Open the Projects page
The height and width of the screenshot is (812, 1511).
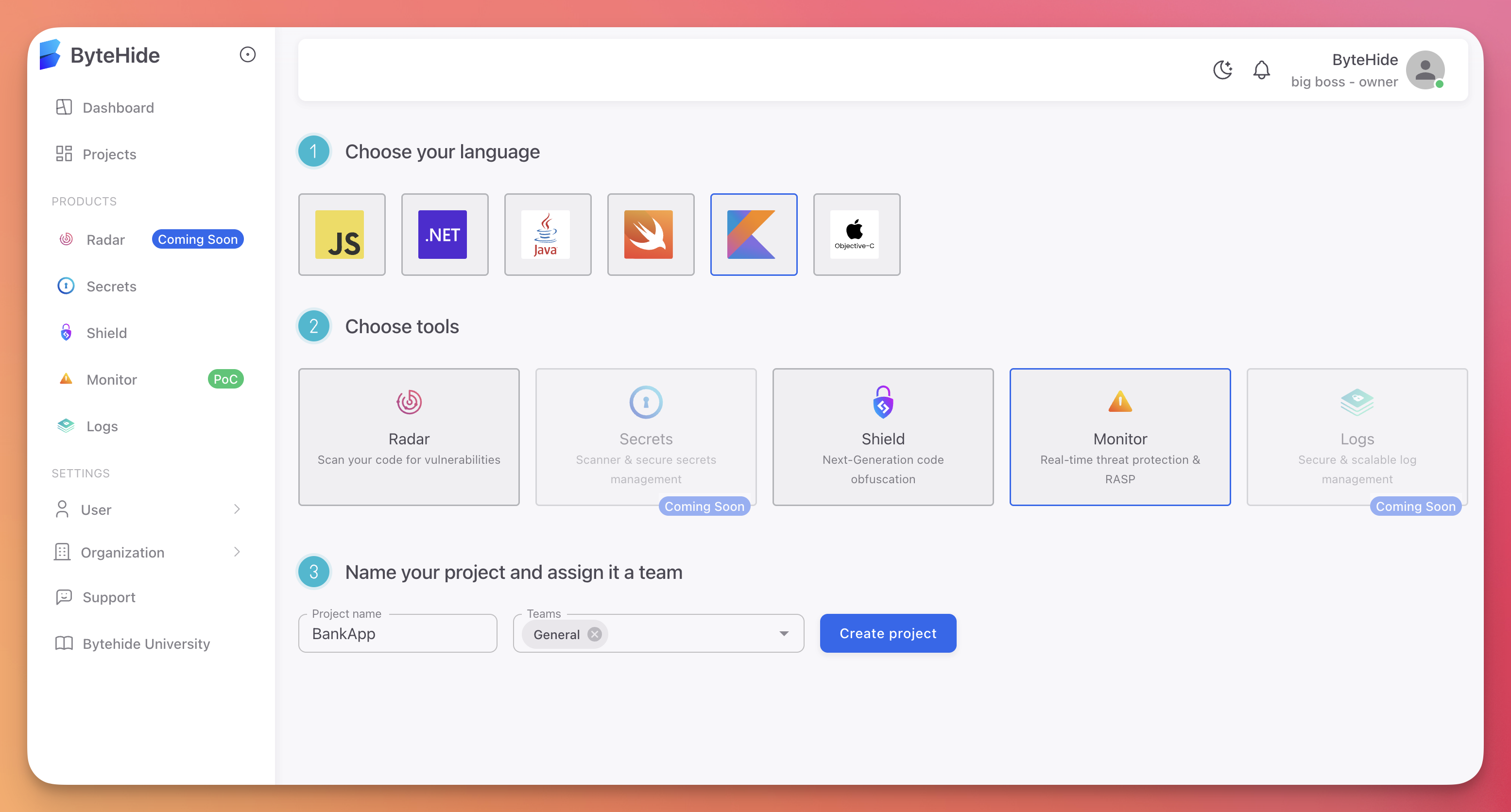[109, 153]
